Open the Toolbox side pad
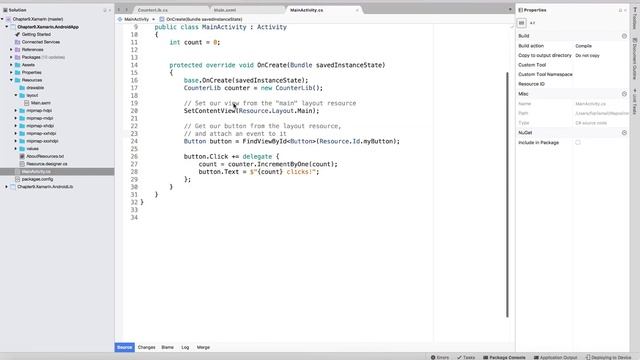Screen dimensions: 640x360 click(x=635, y=18)
